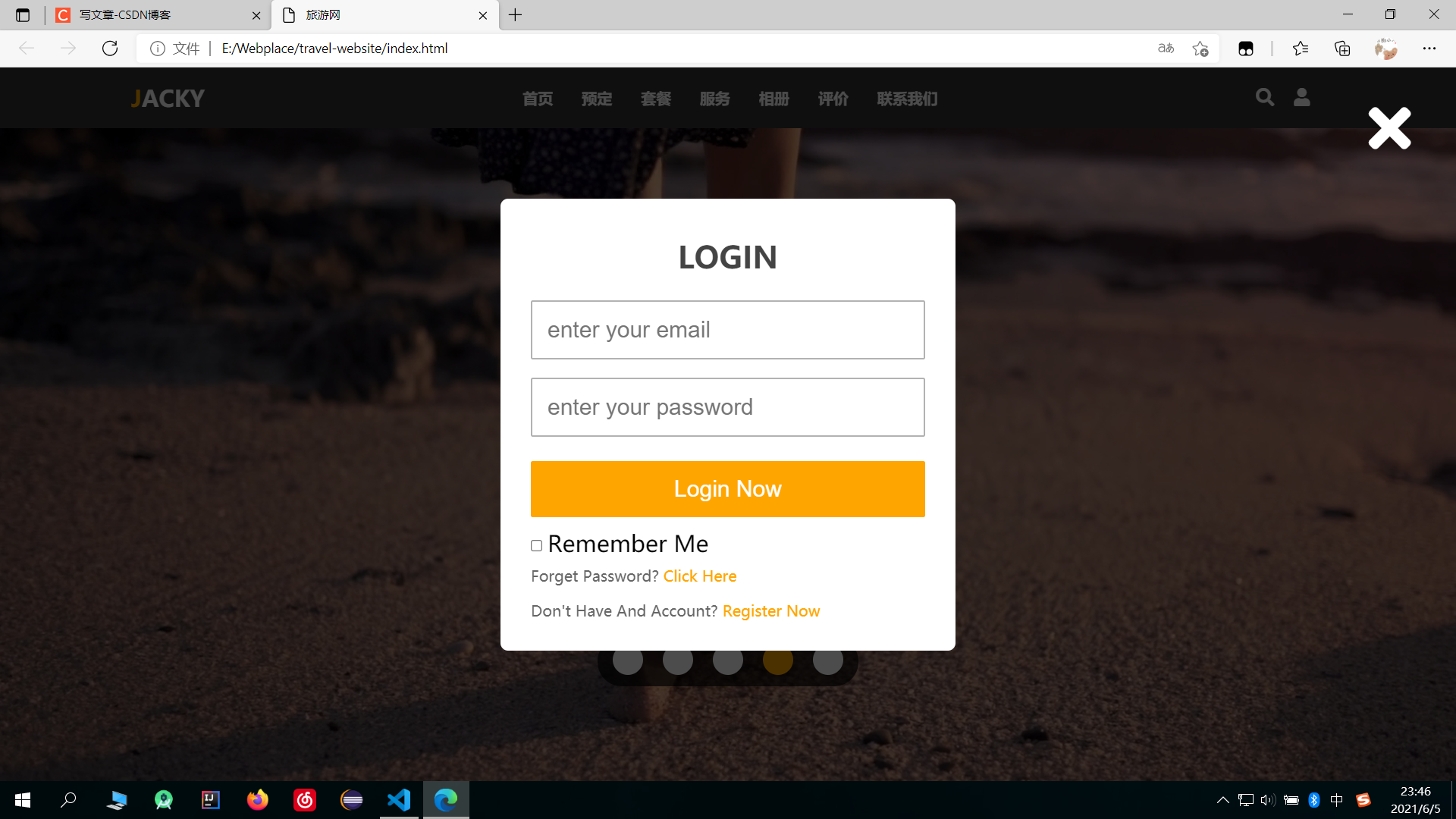
Task: Follow the Click Here forgot password link
Action: [700, 576]
